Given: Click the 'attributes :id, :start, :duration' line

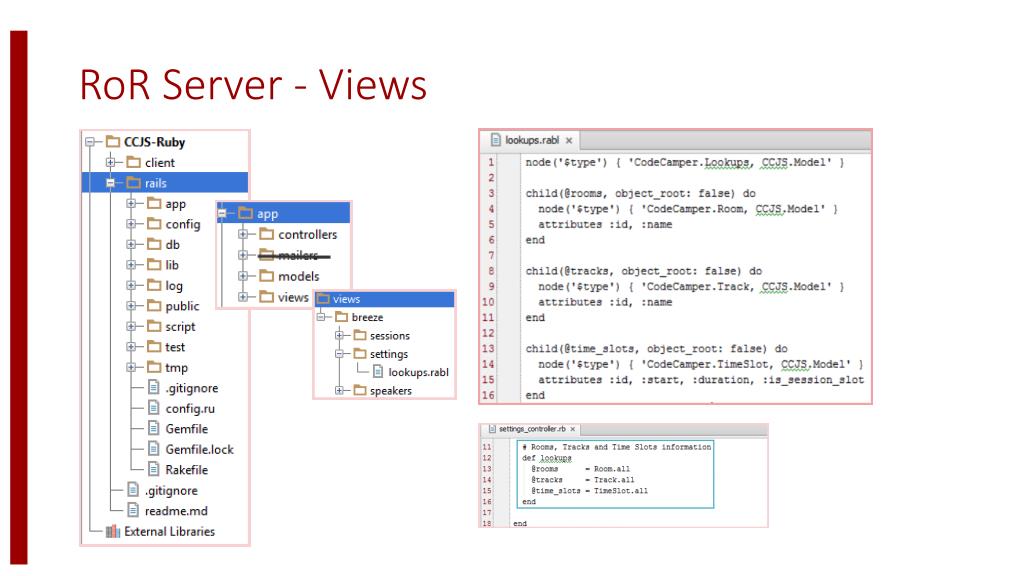Looking at the screenshot, I should coord(701,379).
